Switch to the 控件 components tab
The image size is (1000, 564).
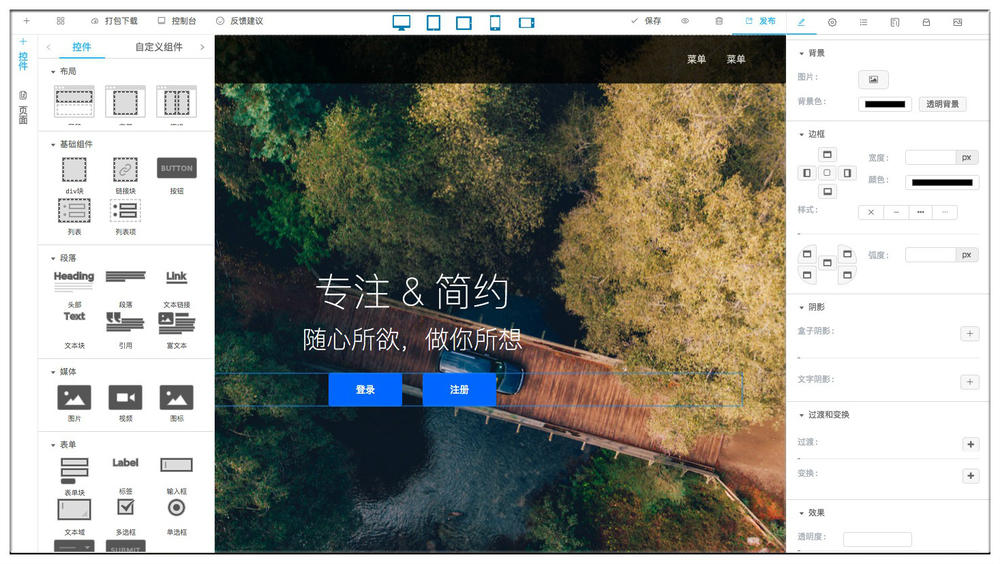tap(82, 47)
